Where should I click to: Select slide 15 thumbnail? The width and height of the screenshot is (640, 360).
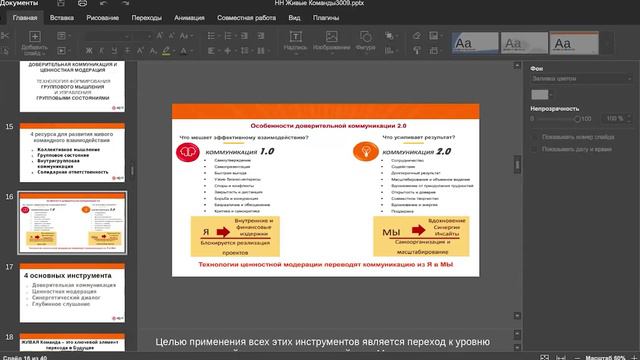pos(72,153)
